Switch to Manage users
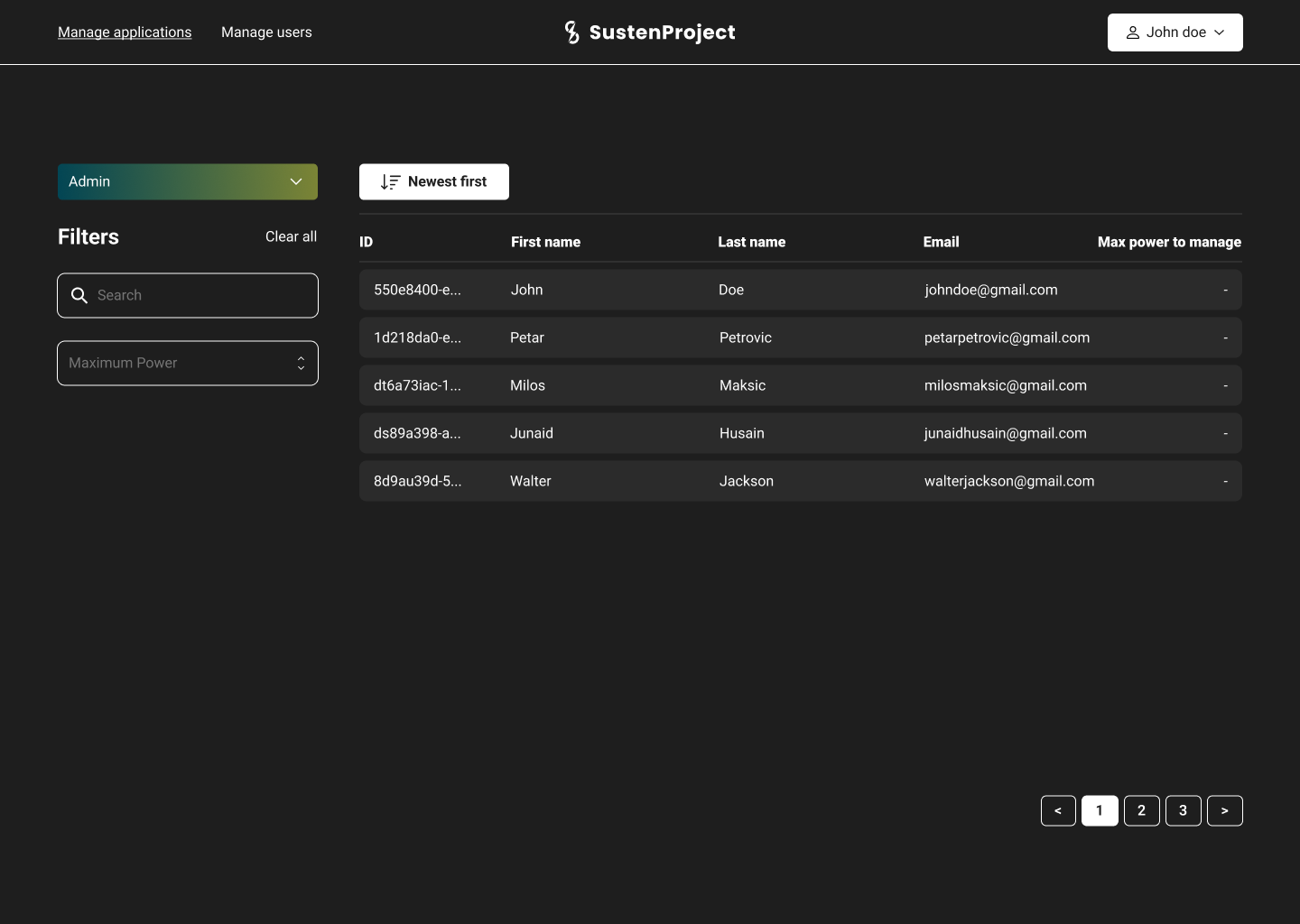This screenshot has height=924, width=1300. coord(266,32)
